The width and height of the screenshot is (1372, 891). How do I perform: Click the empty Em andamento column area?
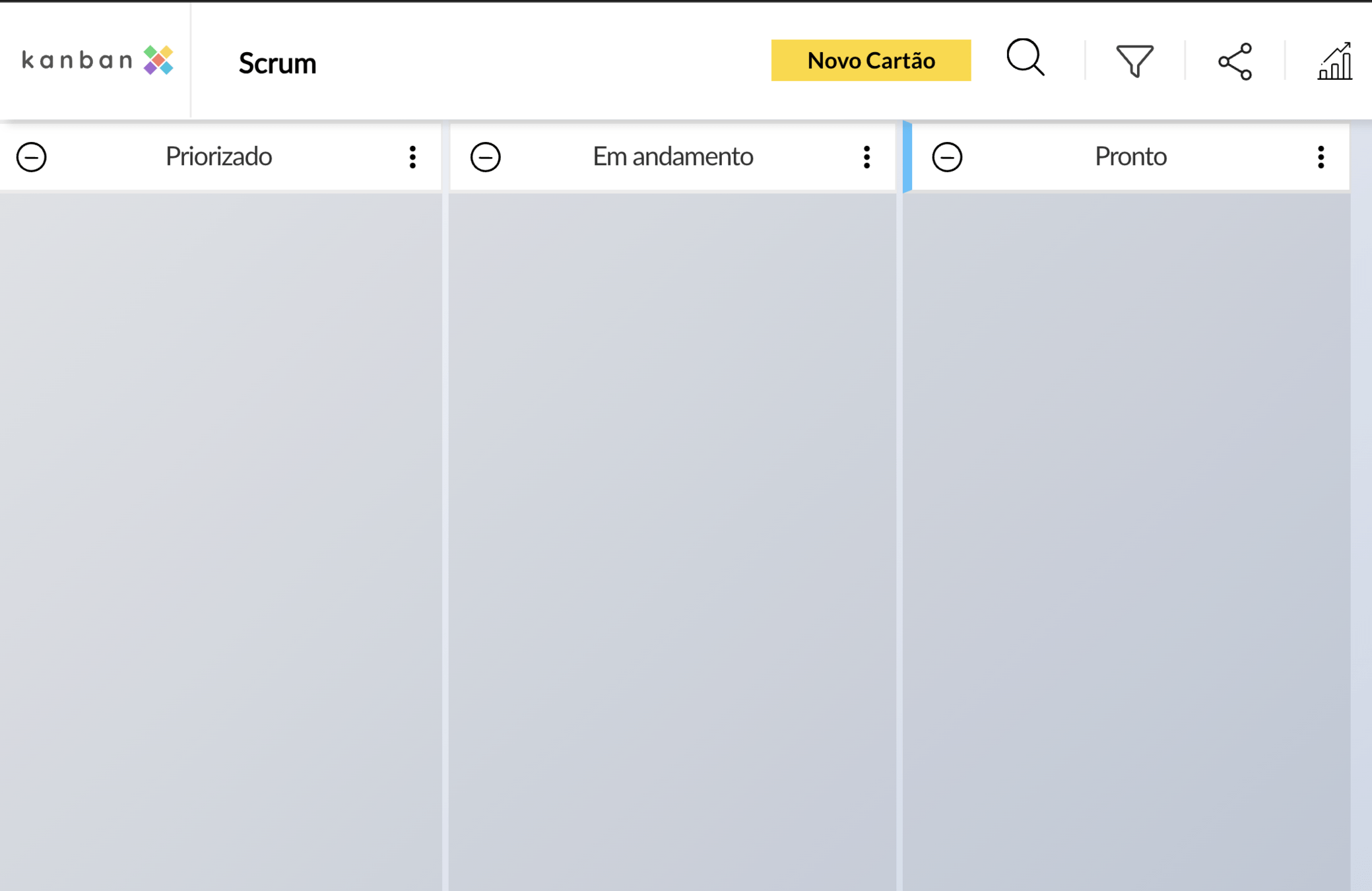point(672,528)
